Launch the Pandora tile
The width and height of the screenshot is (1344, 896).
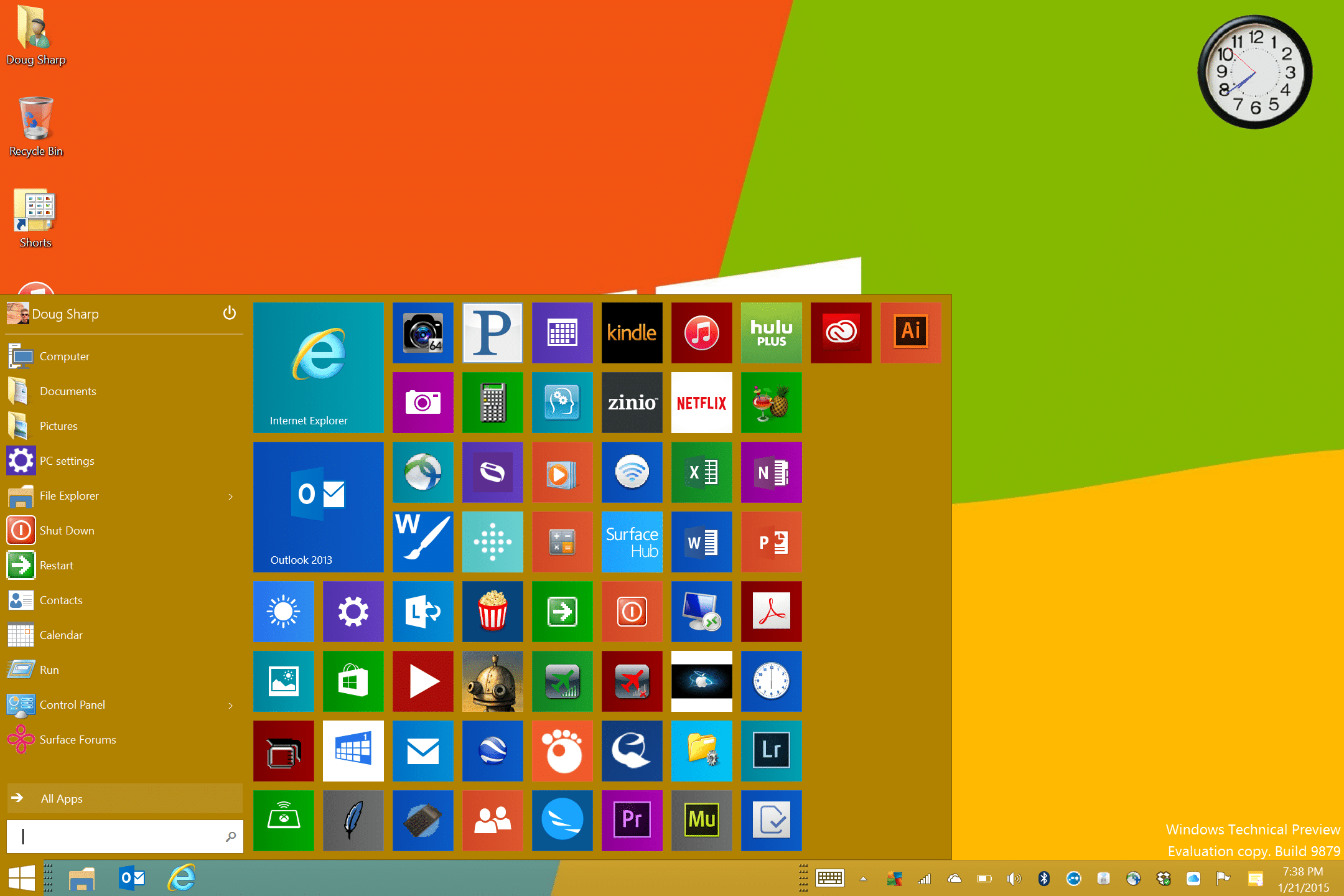[492, 333]
